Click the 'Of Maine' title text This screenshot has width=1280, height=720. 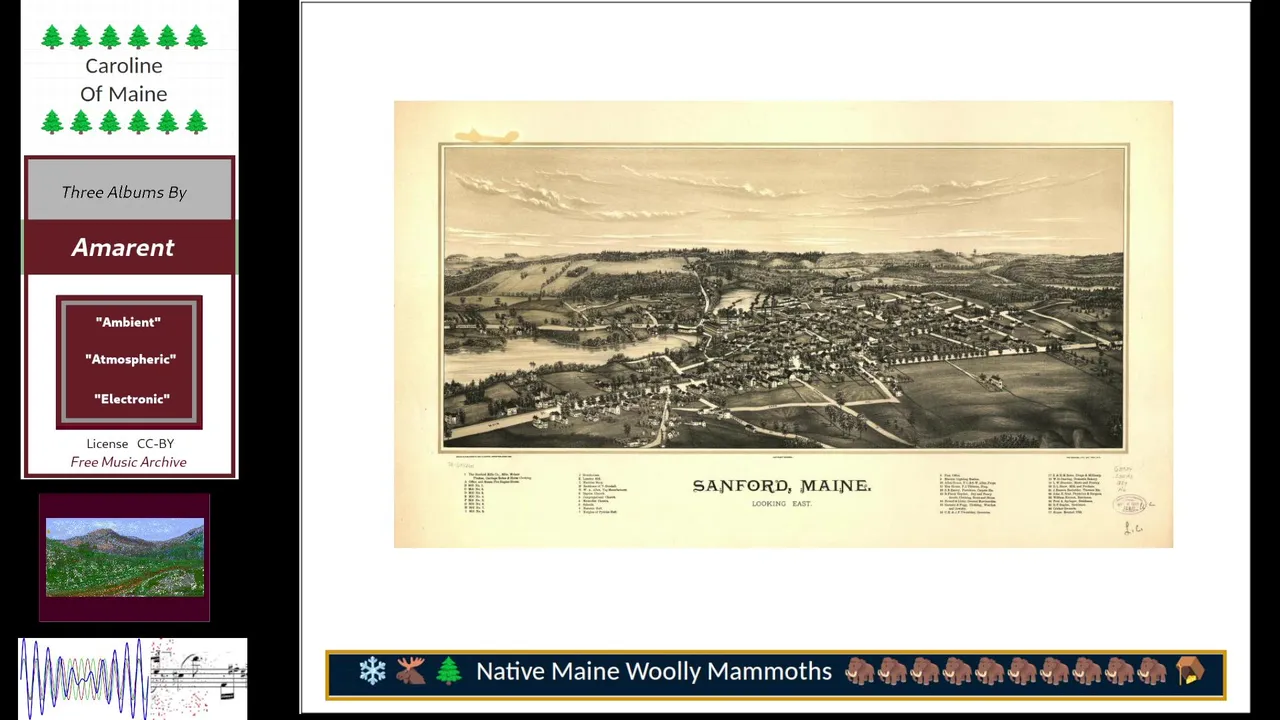click(124, 94)
